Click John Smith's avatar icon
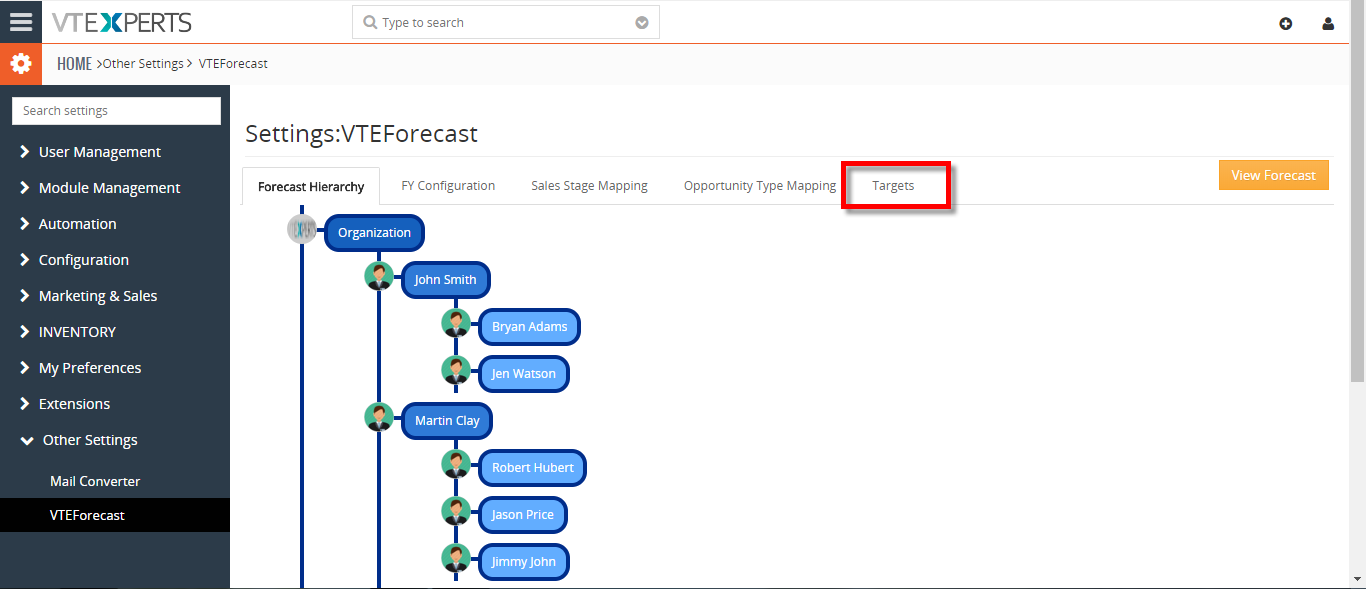Image resolution: width=1366 pixels, height=589 pixels. (x=379, y=277)
